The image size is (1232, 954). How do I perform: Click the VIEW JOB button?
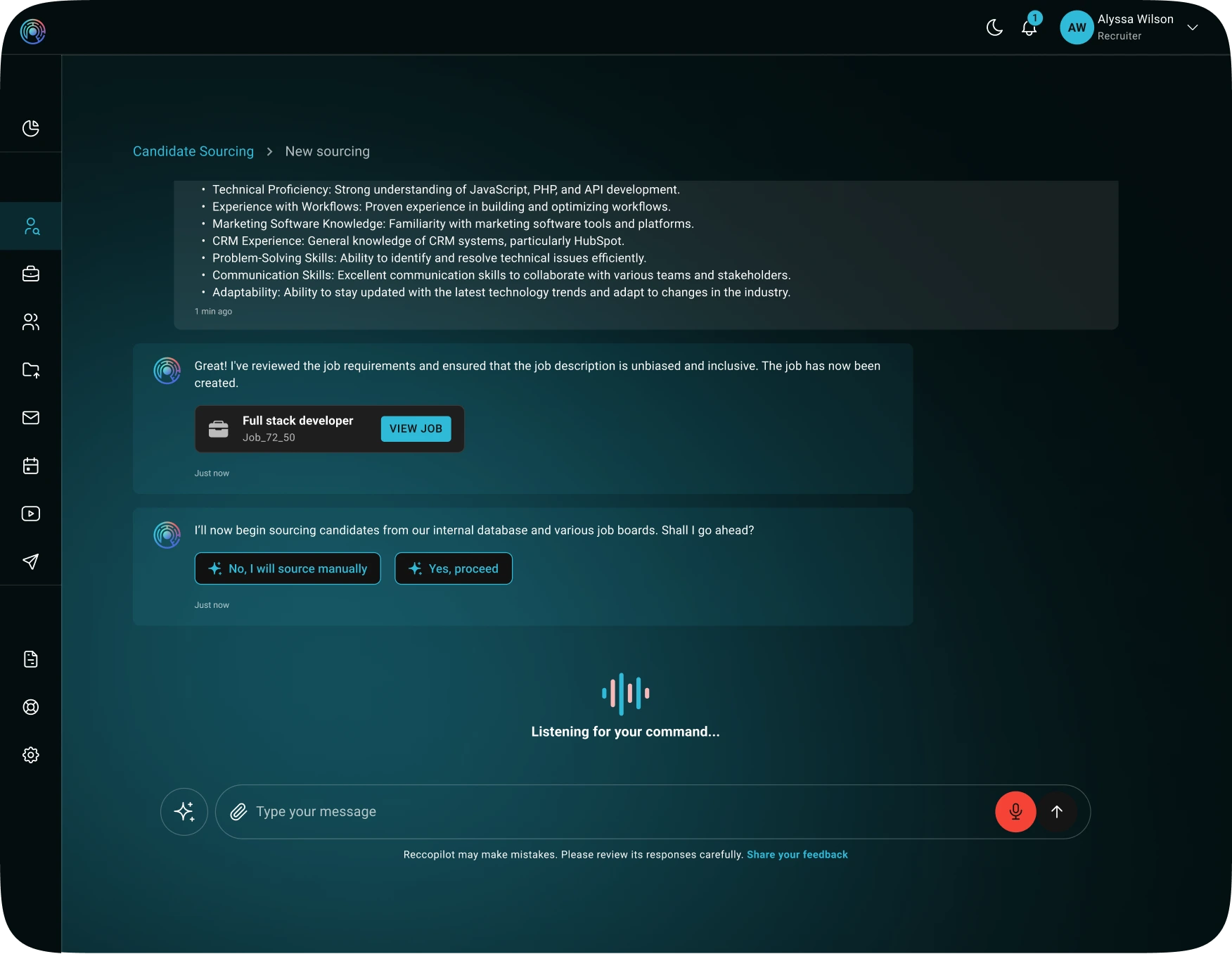pyautogui.click(x=416, y=428)
